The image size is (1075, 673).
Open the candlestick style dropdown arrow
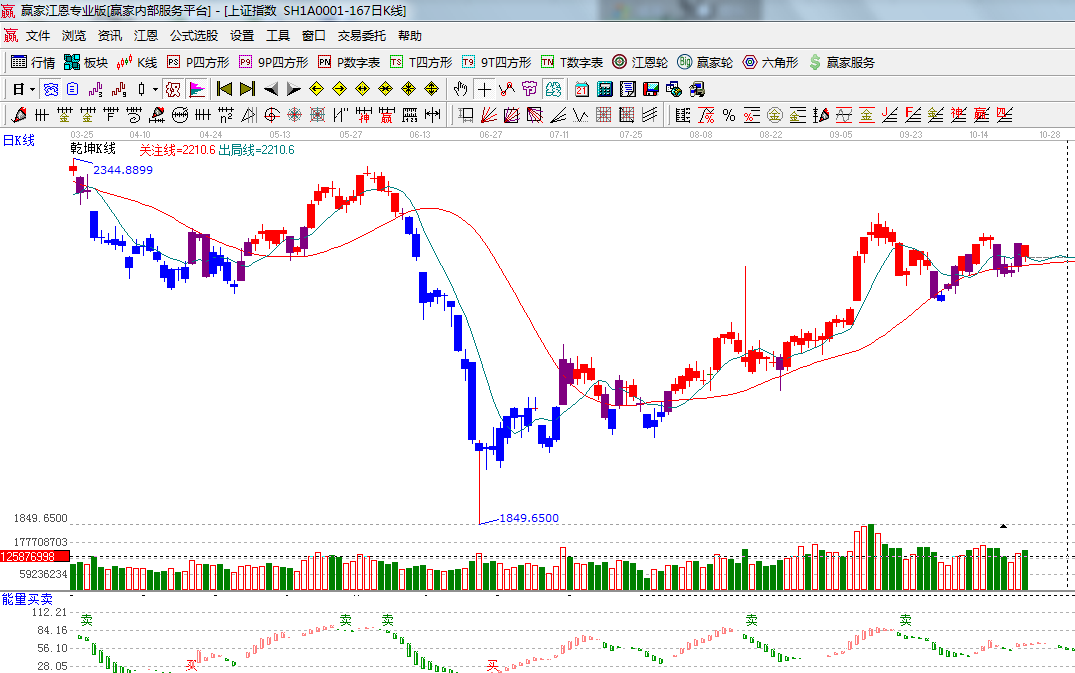[156, 89]
